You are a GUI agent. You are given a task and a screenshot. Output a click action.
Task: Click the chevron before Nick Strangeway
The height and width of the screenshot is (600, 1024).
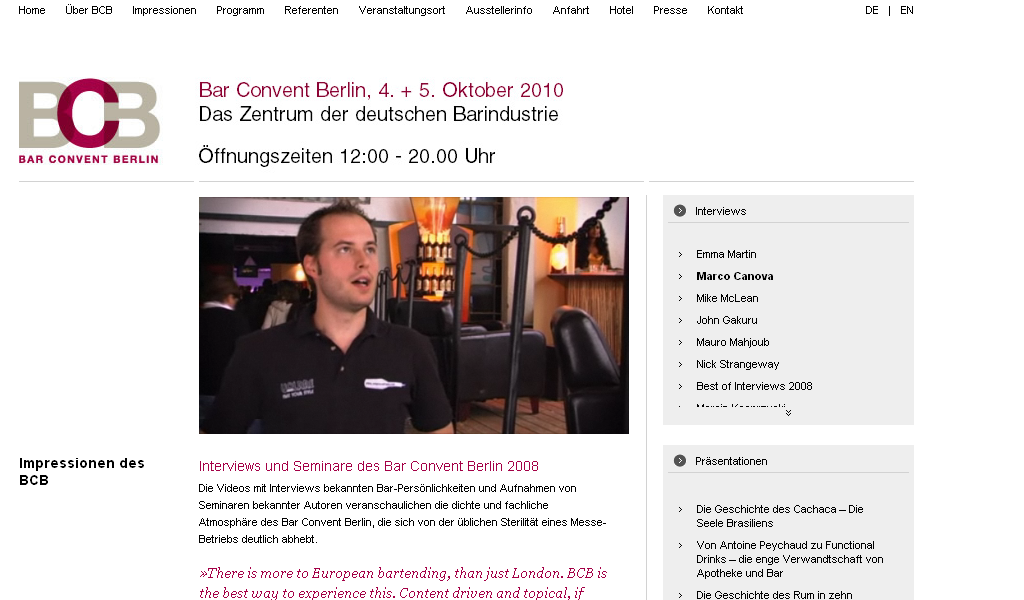click(x=680, y=364)
